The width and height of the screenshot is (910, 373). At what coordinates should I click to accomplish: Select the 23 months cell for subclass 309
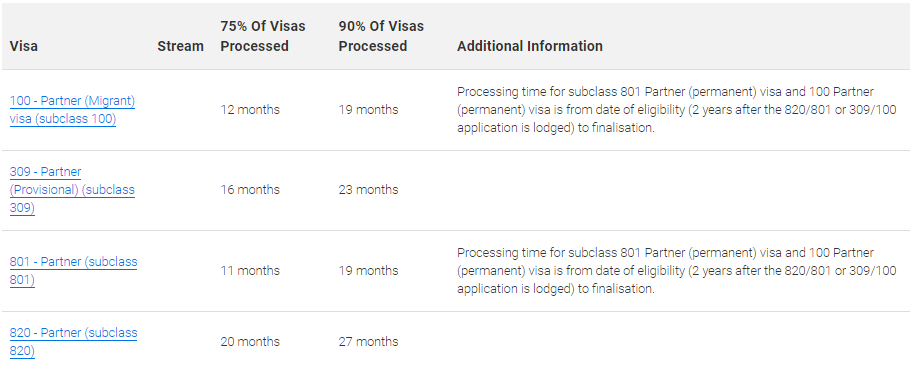[x=369, y=190]
